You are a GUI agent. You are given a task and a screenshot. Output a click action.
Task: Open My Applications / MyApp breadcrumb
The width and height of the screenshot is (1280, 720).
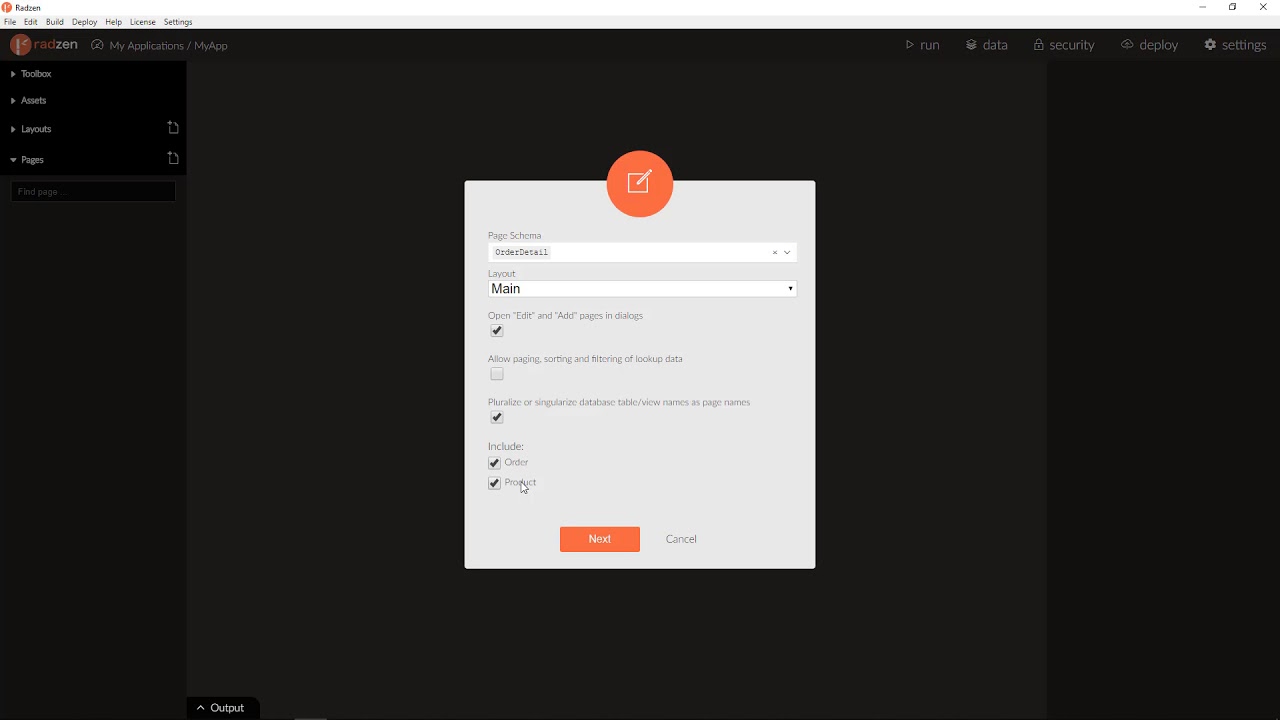[x=160, y=46]
